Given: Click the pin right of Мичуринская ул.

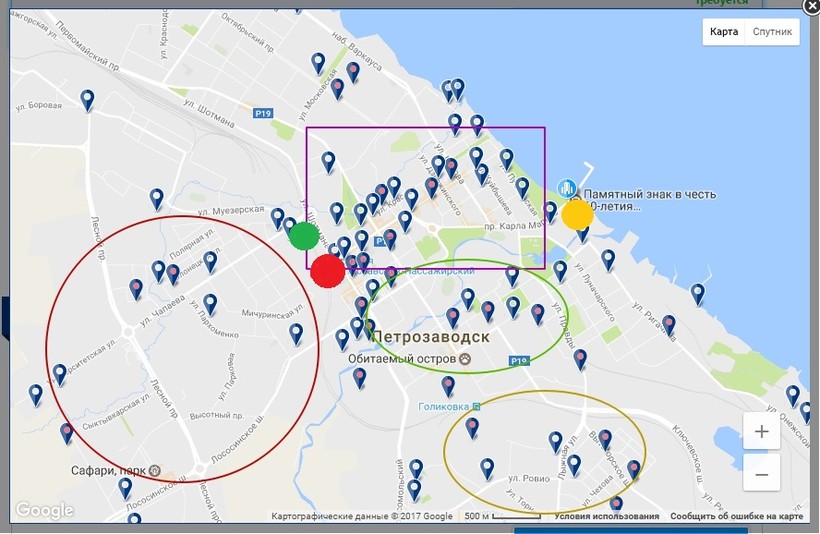Looking at the screenshot, I should (296, 332).
